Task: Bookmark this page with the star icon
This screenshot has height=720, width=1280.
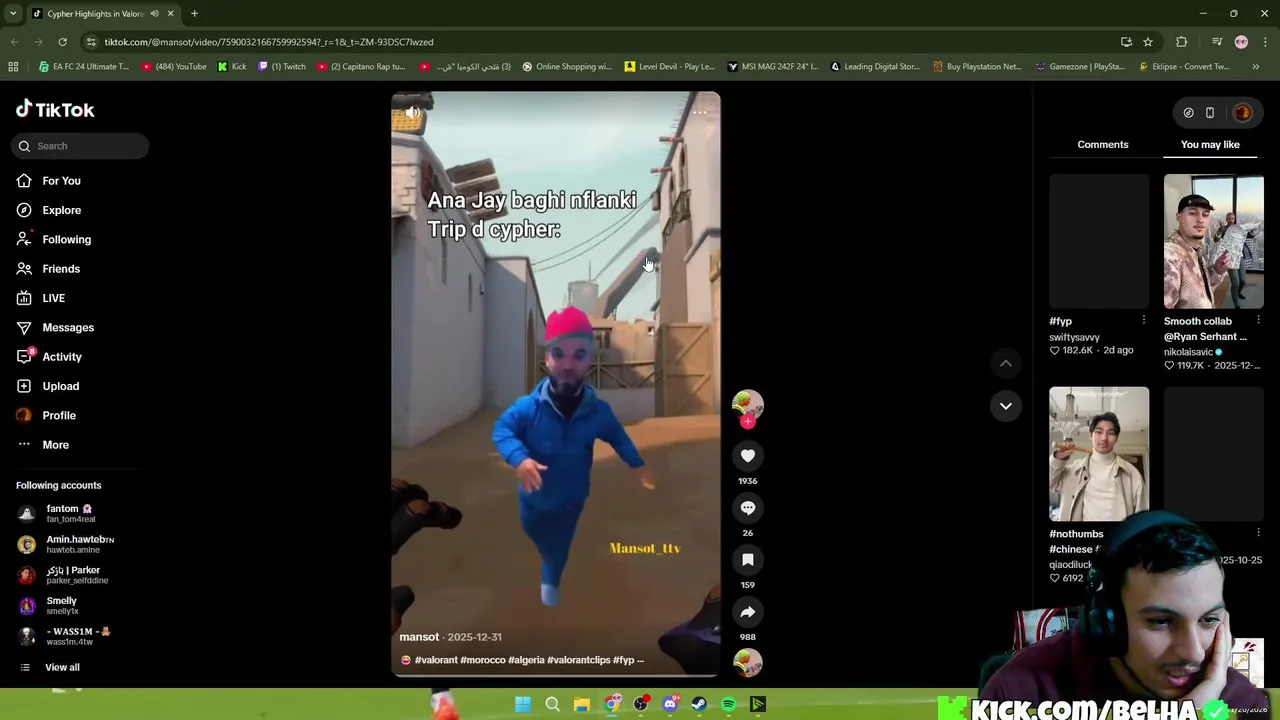Action: coord(1148,42)
